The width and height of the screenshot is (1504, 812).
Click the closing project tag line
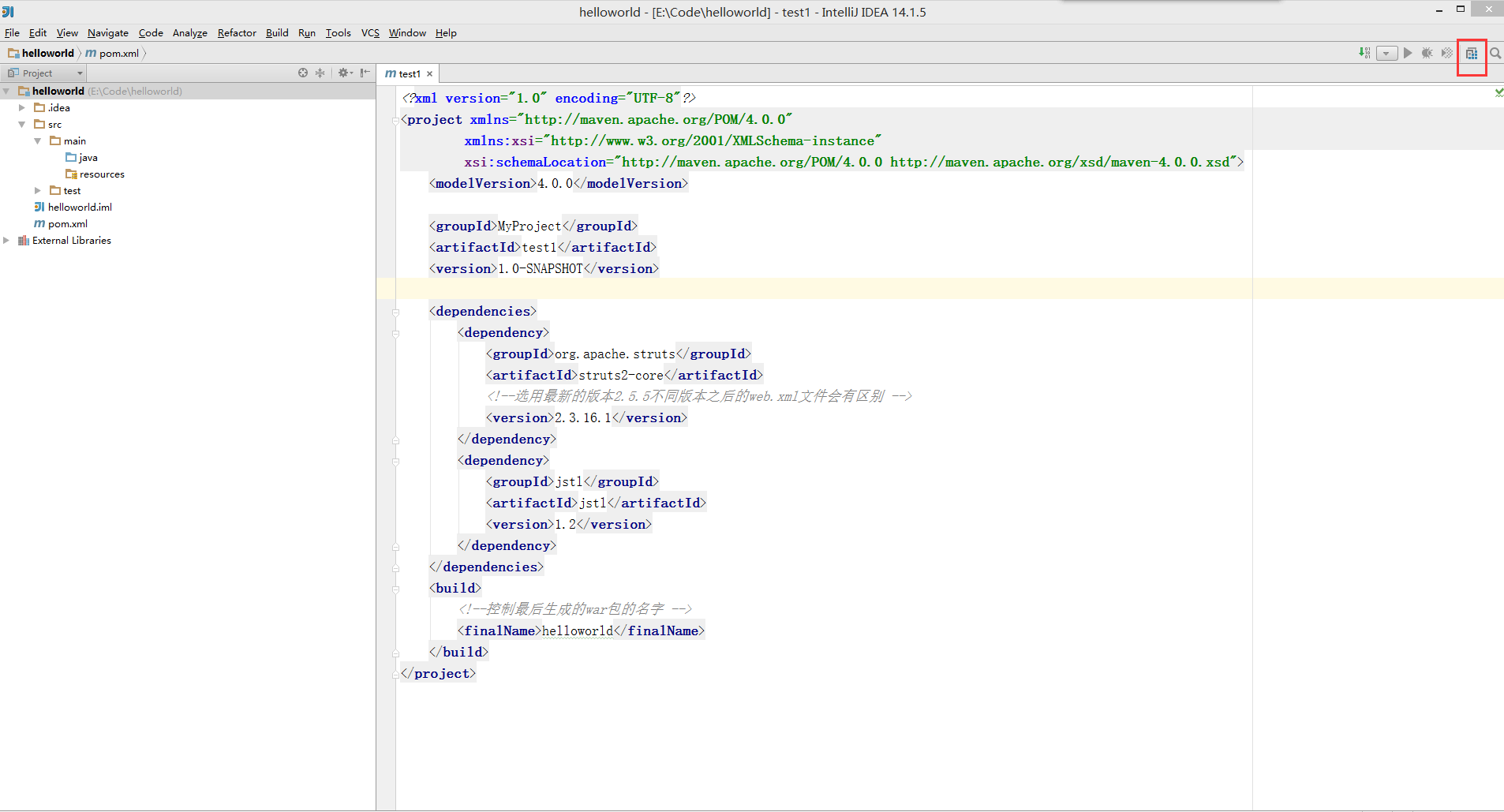point(439,674)
